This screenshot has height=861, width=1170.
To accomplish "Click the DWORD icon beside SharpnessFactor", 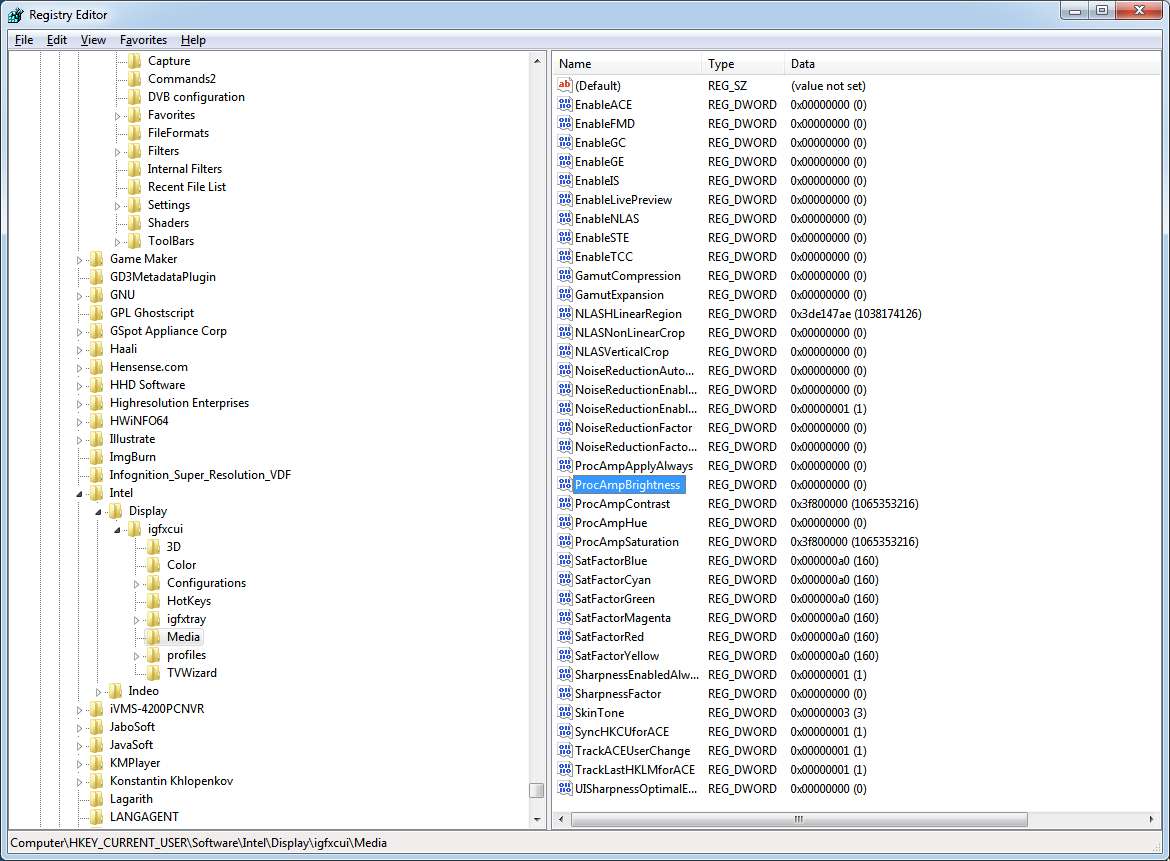I will tap(565, 694).
